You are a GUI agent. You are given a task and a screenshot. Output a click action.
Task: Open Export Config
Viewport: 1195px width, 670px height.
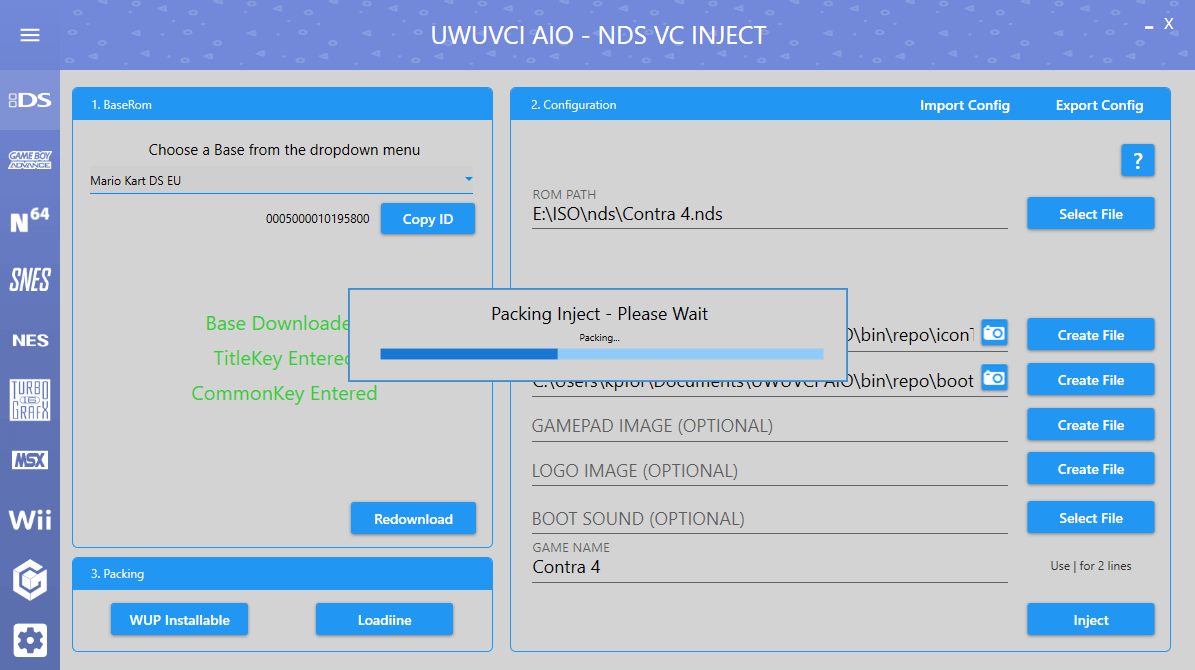[x=1098, y=104]
